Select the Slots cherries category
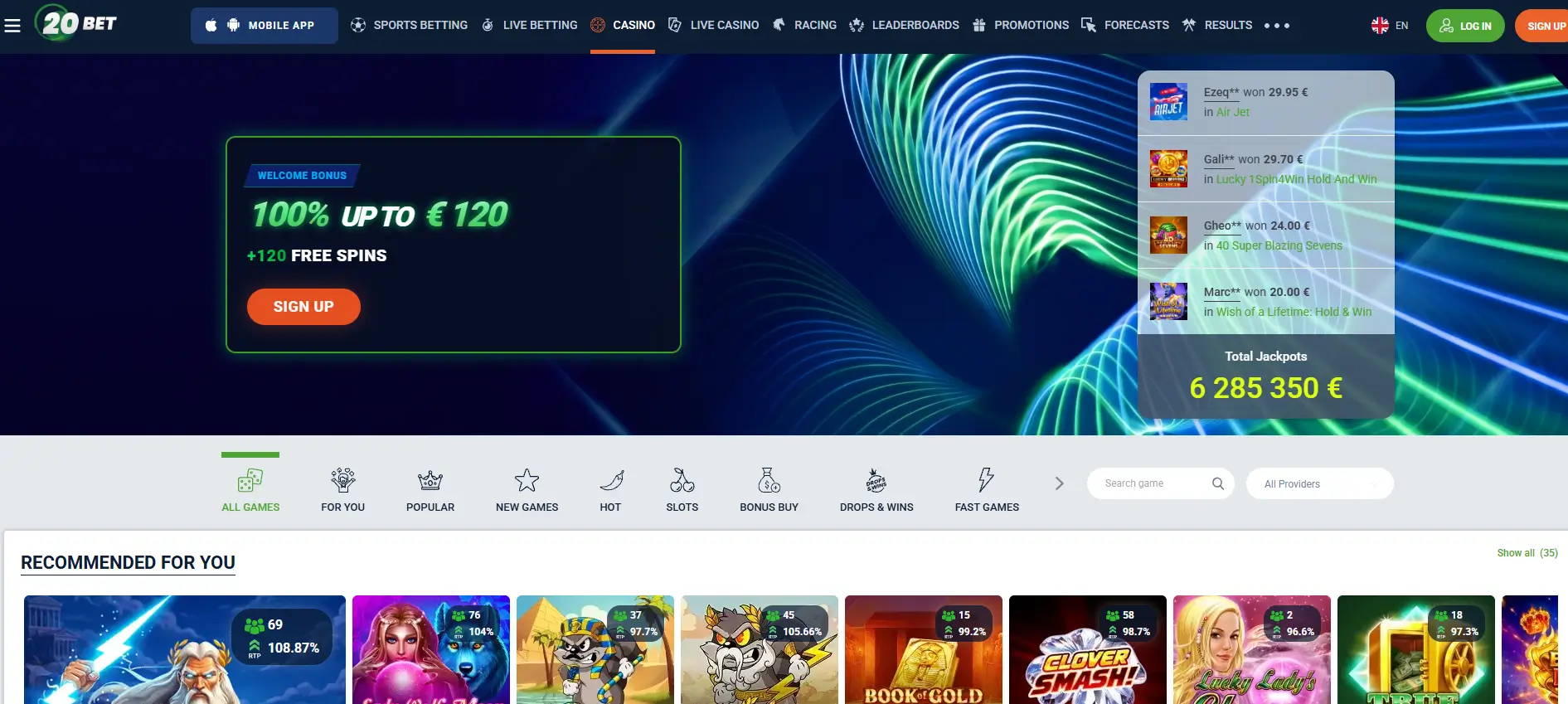This screenshot has width=1568, height=704. [682, 489]
